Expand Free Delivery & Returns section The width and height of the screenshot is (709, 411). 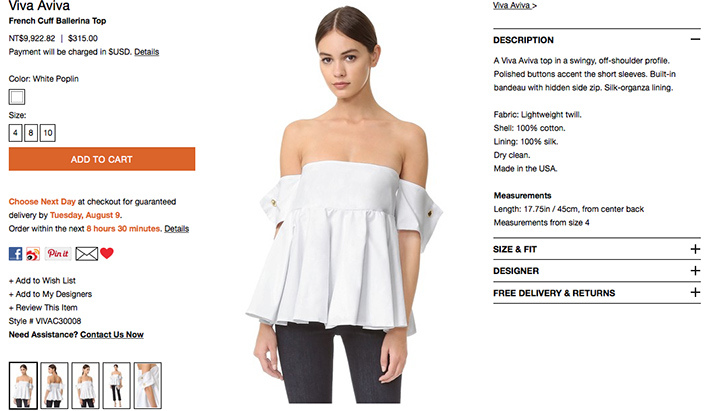(x=597, y=293)
